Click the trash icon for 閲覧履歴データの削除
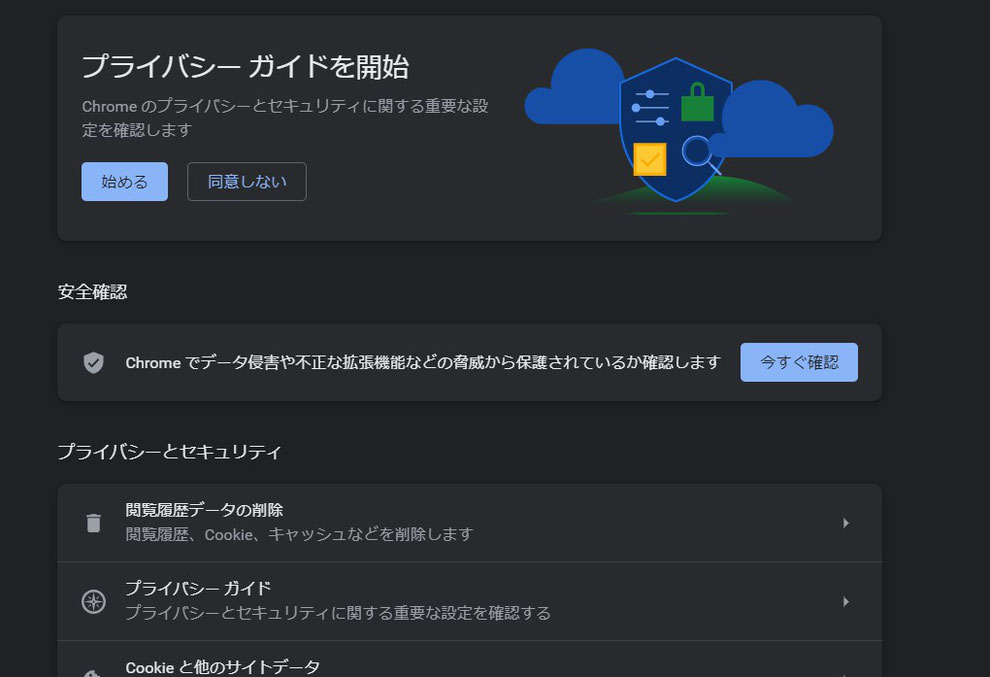The image size is (990, 677). coord(93,523)
